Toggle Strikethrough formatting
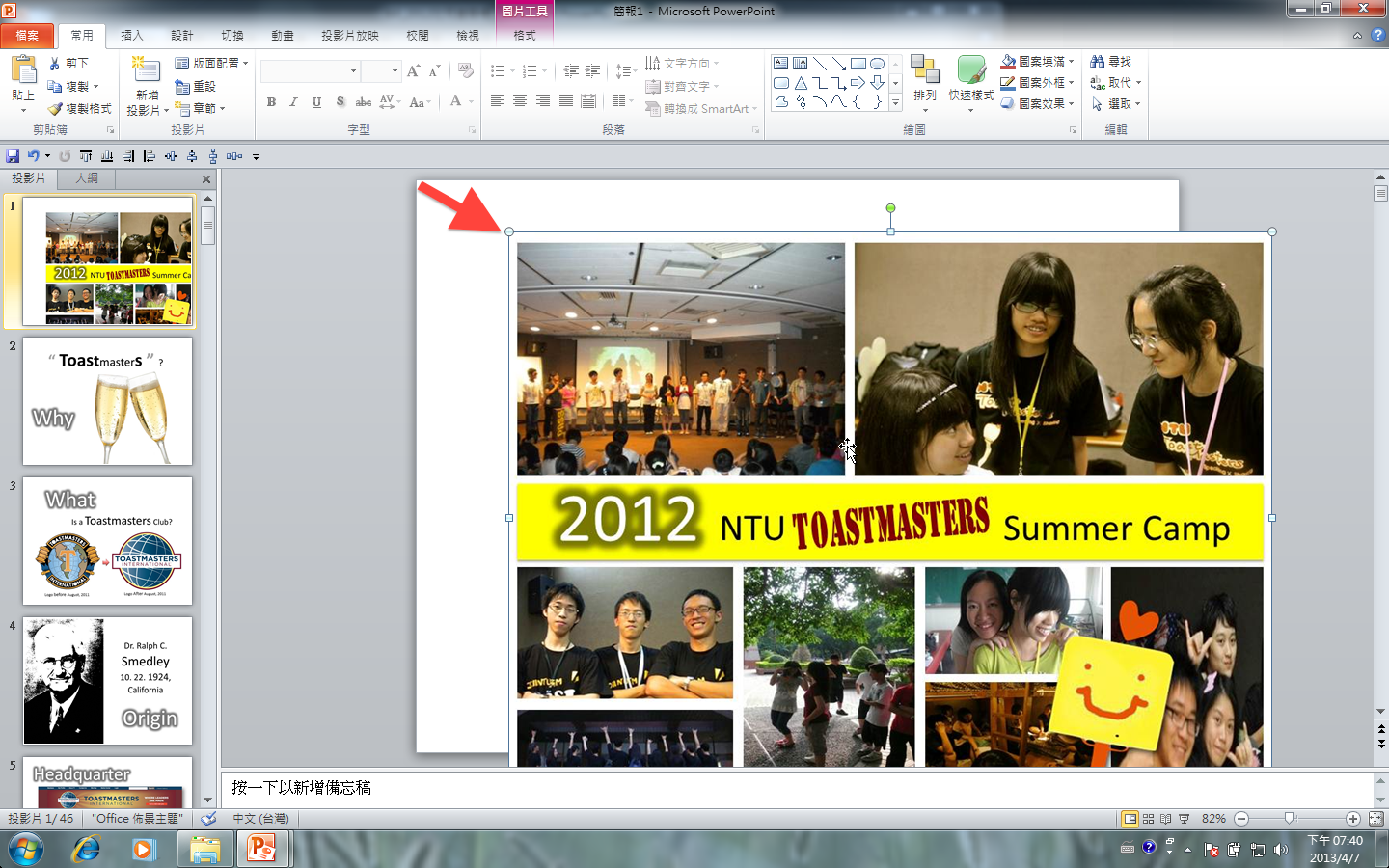The height and width of the screenshot is (868, 1389). (364, 102)
